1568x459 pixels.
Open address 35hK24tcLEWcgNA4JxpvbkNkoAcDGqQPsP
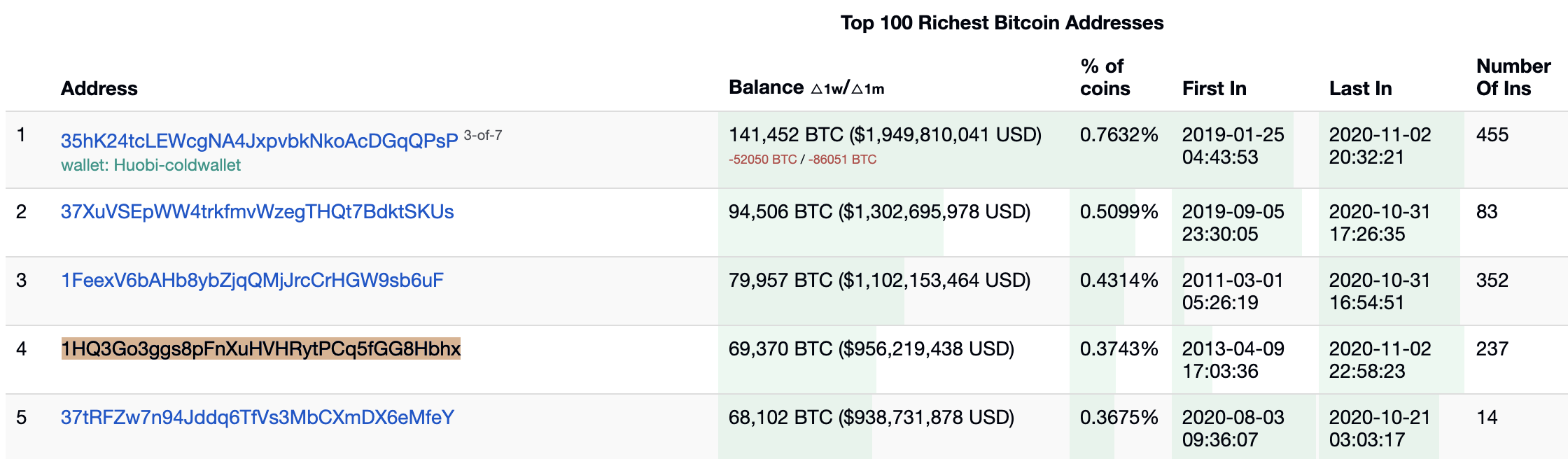pyautogui.click(x=259, y=141)
